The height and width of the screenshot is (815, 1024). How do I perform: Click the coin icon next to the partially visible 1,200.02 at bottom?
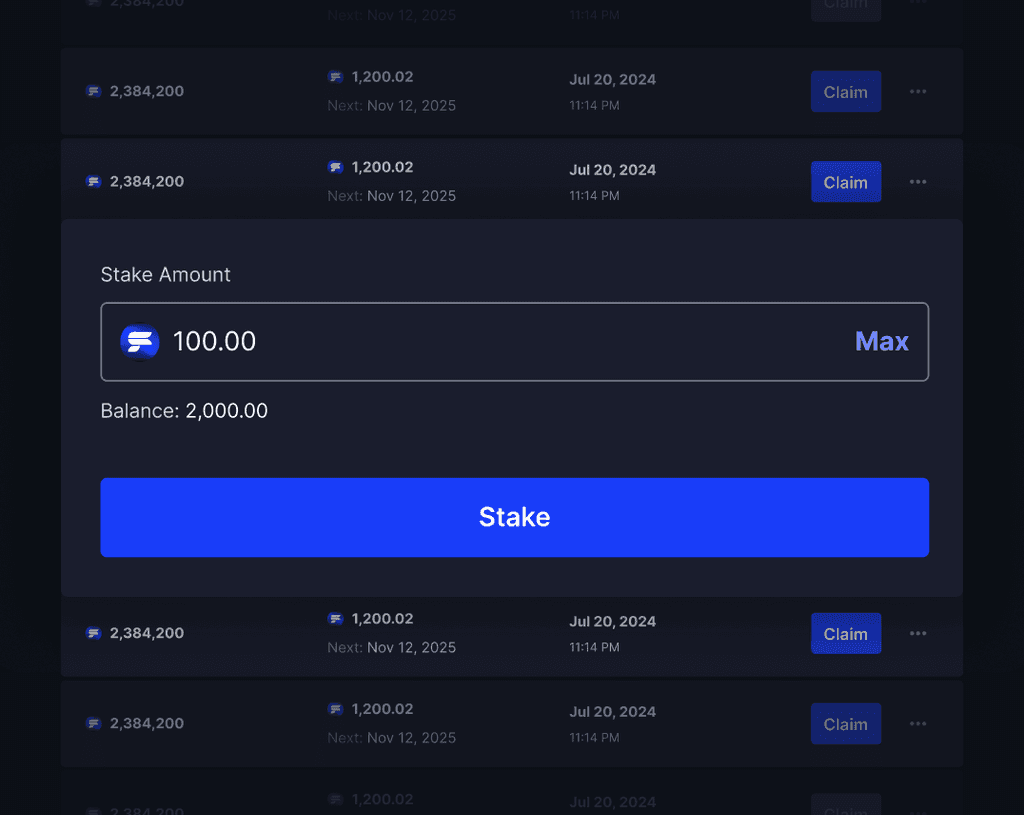335,799
